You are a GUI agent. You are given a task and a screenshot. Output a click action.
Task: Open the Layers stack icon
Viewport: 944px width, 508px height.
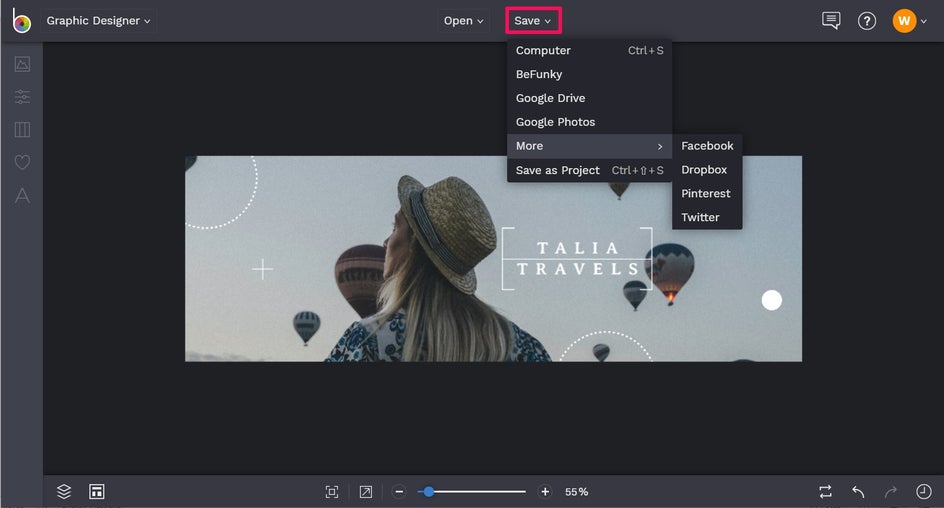coord(64,491)
